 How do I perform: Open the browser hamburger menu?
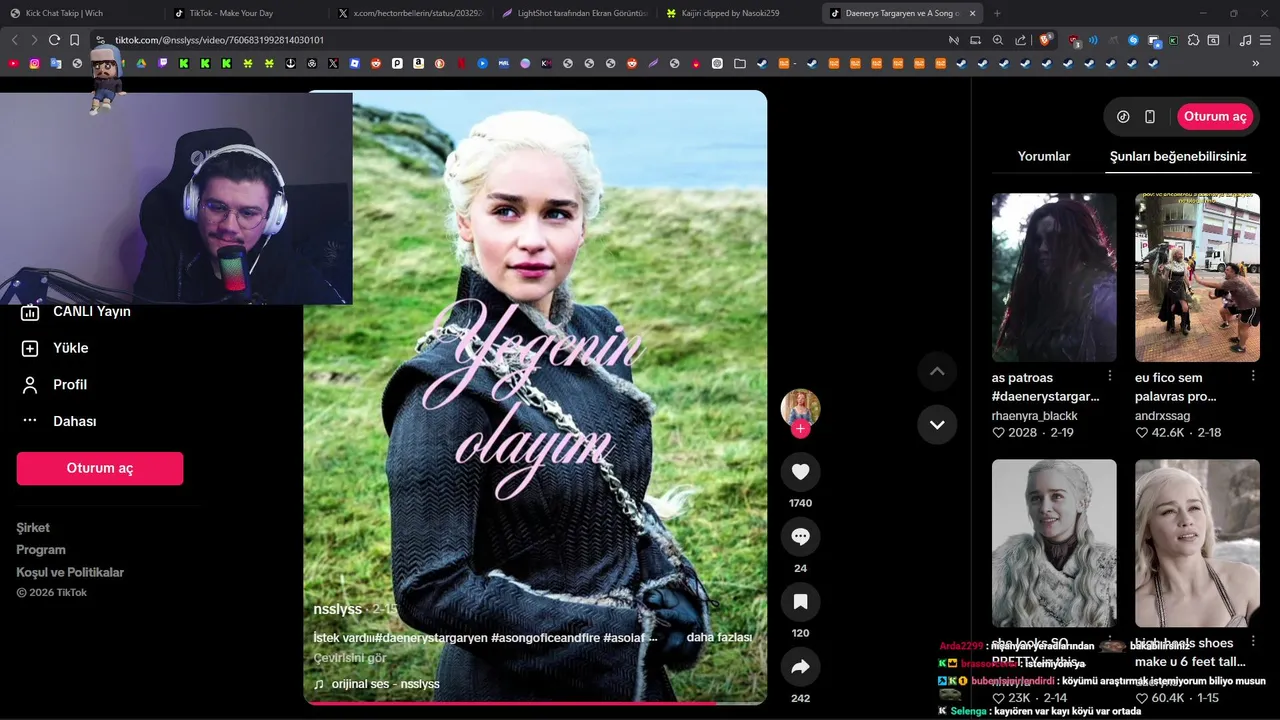pyautogui.click(x=1266, y=40)
